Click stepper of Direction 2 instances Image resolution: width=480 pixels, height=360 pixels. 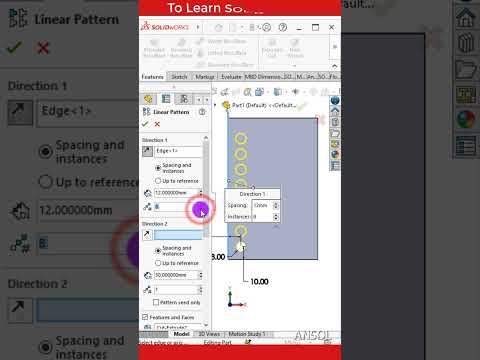pos(201,290)
